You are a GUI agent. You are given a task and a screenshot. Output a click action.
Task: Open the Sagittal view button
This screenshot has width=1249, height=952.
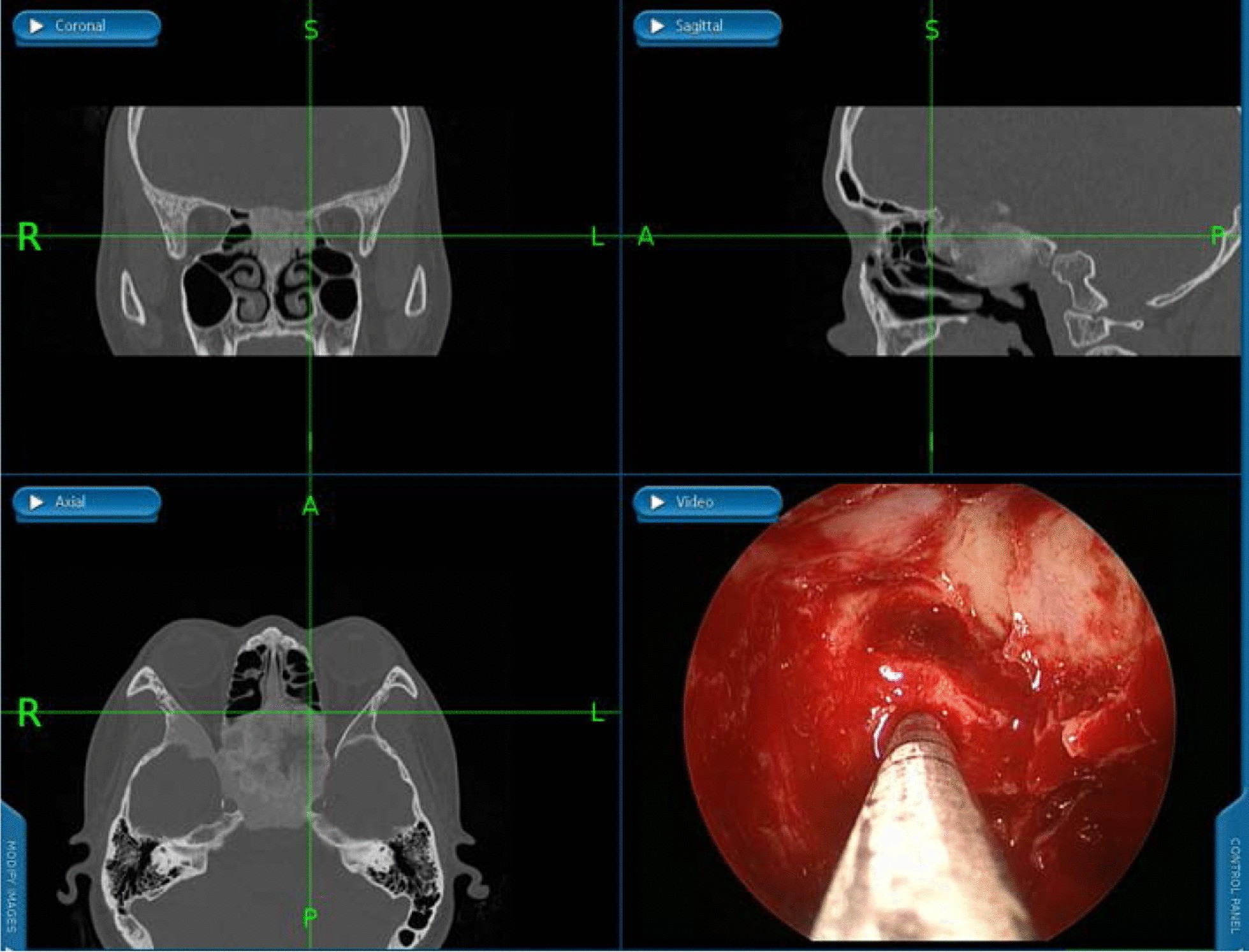pyautogui.click(x=707, y=27)
